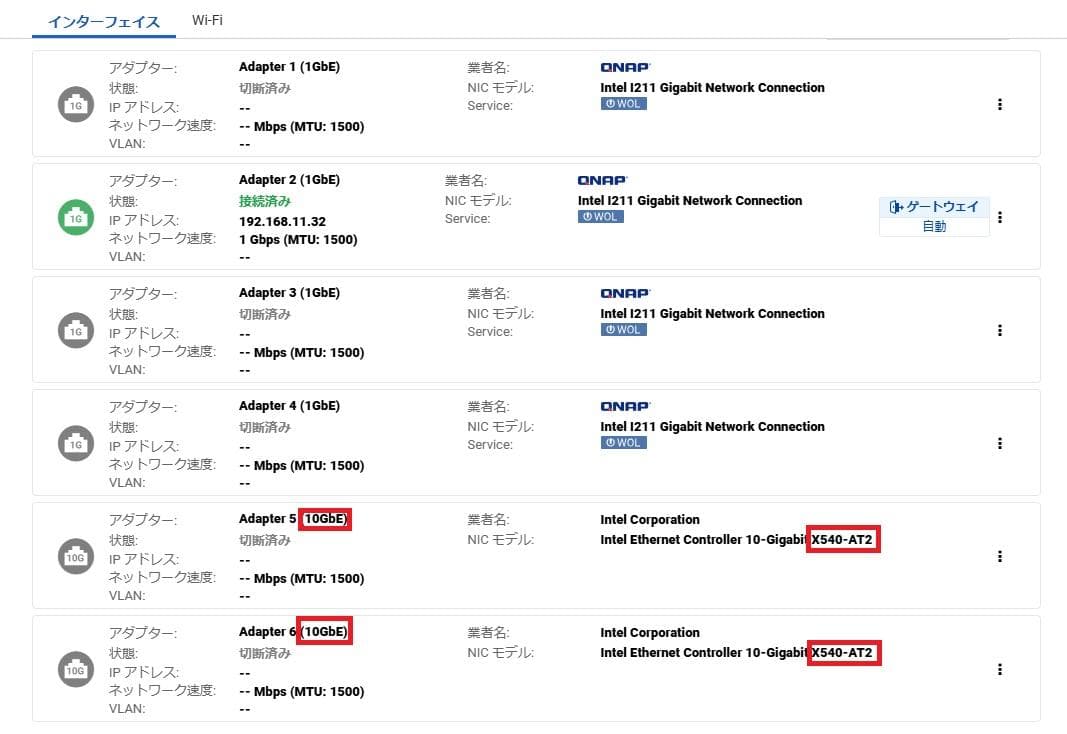Click the WOL badge for Adapter 3
Viewport: 1067px width, 734px height.
tap(623, 330)
